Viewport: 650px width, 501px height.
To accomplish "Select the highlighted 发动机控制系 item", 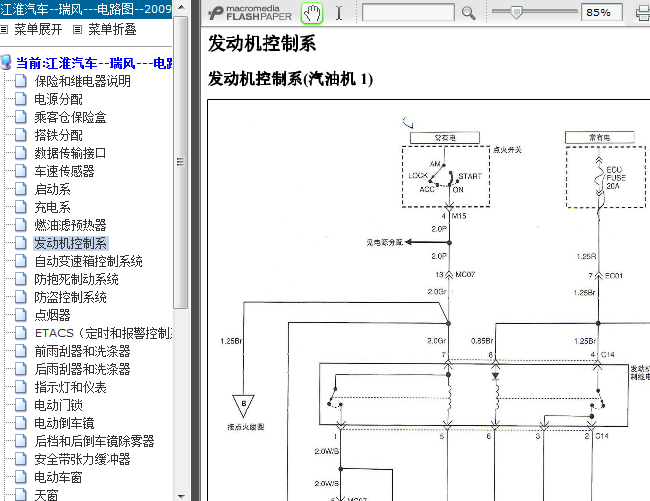I will coord(70,243).
